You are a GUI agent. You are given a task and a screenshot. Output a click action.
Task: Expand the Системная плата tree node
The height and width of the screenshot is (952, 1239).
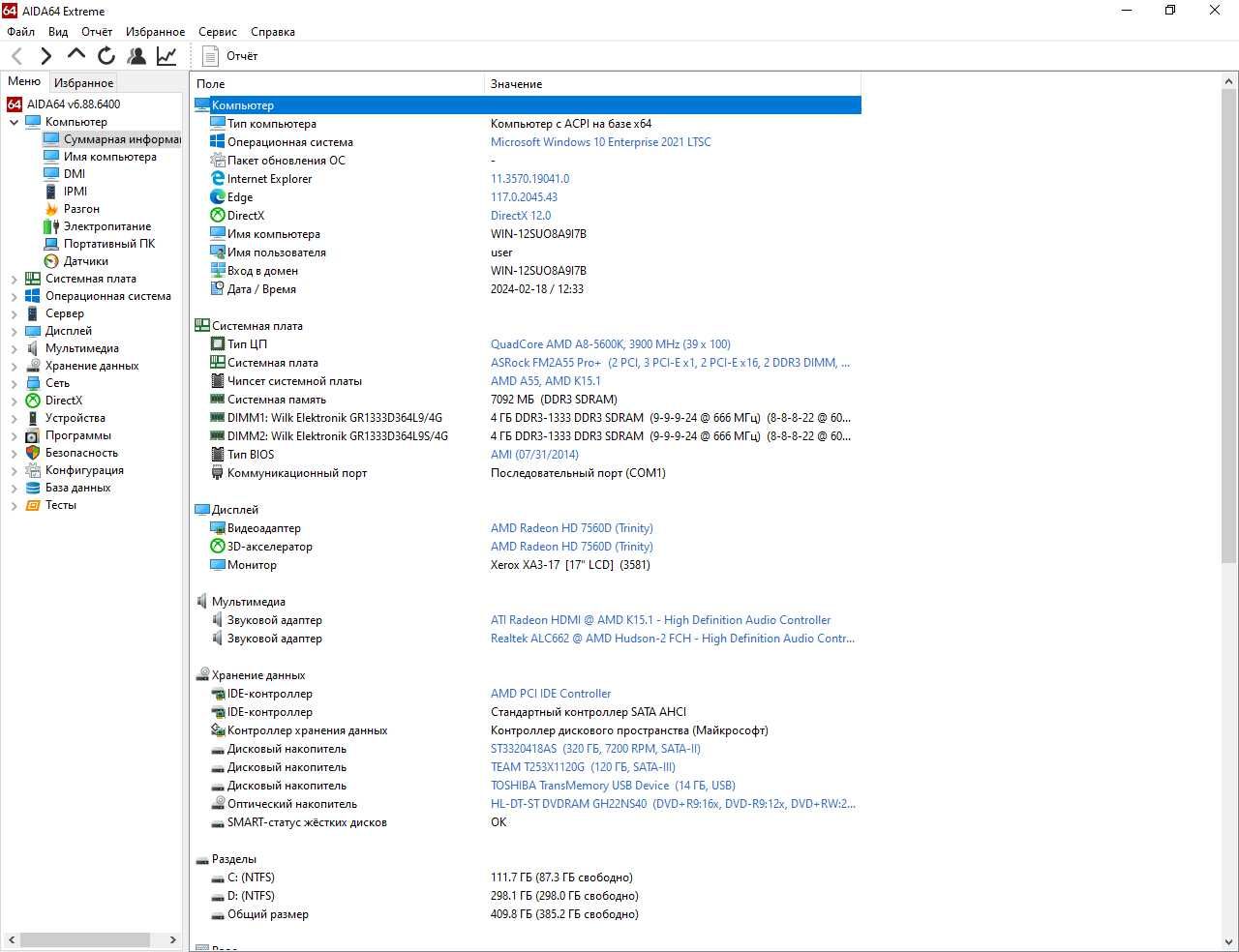click(14, 279)
